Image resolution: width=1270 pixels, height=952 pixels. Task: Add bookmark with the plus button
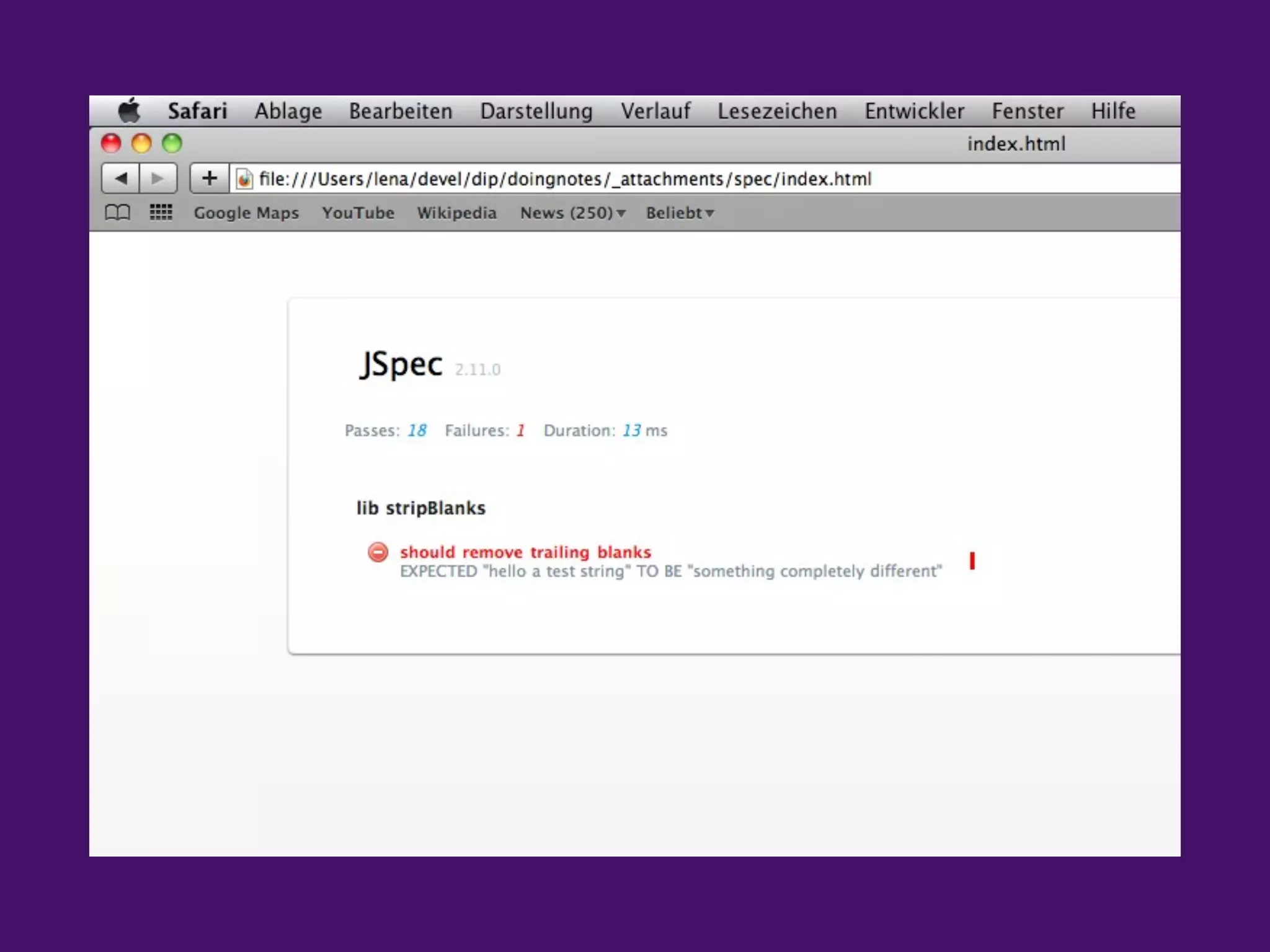[x=210, y=178]
